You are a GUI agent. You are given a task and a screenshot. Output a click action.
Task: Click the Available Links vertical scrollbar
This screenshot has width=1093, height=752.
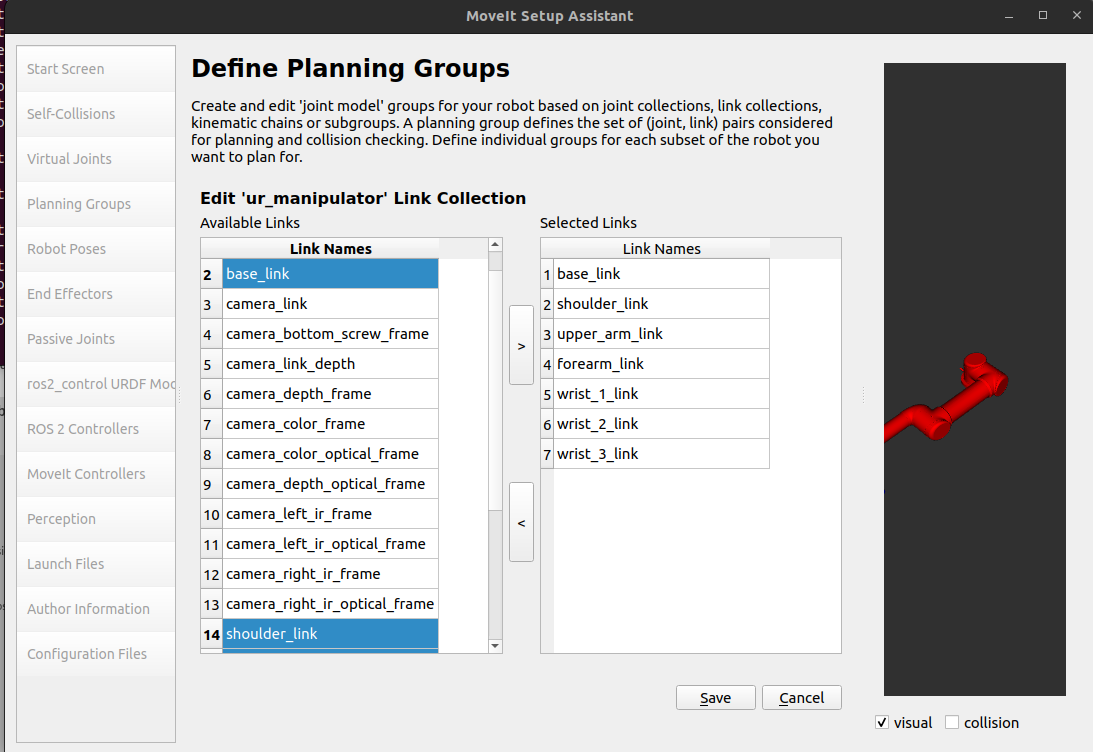(495, 400)
